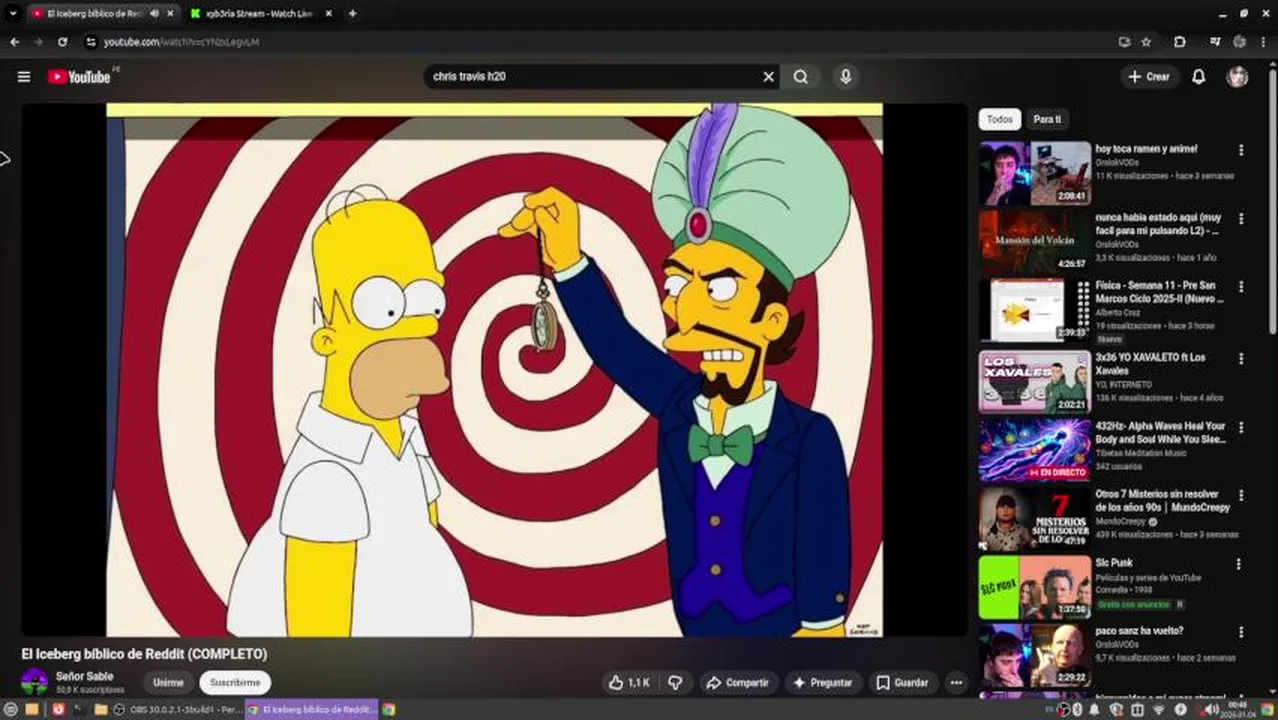Open the notifications bell
The width and height of the screenshot is (1278, 720).
tap(1198, 76)
